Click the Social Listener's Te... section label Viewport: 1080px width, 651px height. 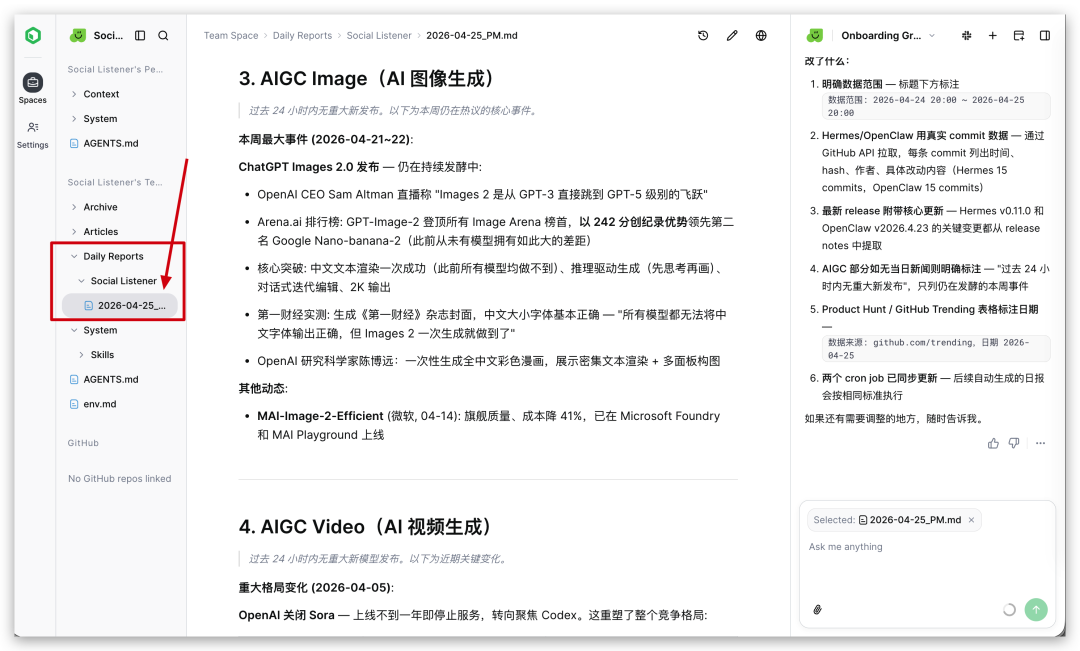115,182
